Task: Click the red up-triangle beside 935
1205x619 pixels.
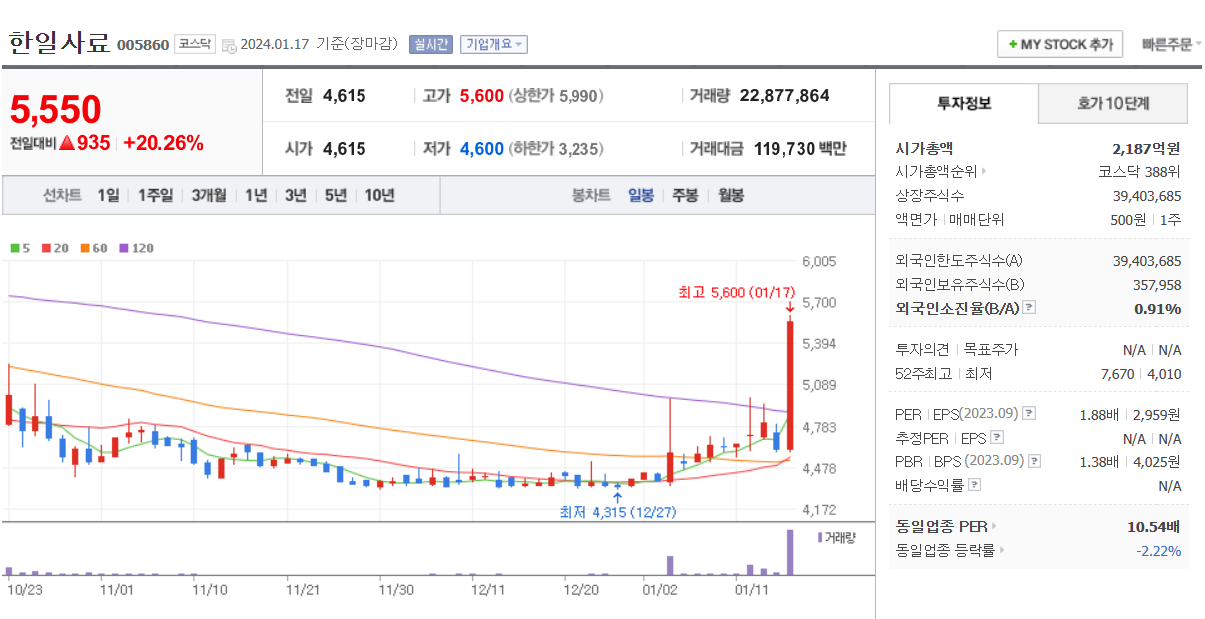Action: (x=67, y=143)
